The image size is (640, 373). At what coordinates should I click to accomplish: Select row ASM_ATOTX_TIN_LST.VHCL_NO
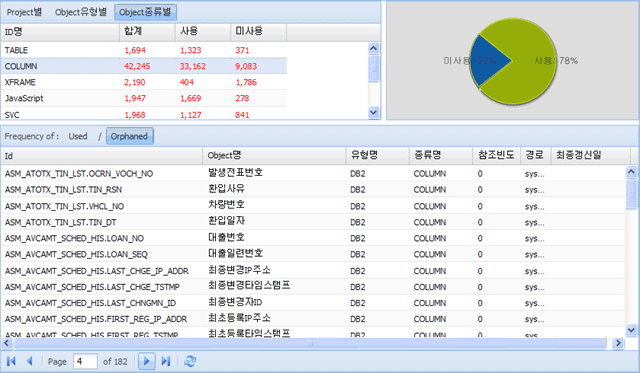pos(313,206)
